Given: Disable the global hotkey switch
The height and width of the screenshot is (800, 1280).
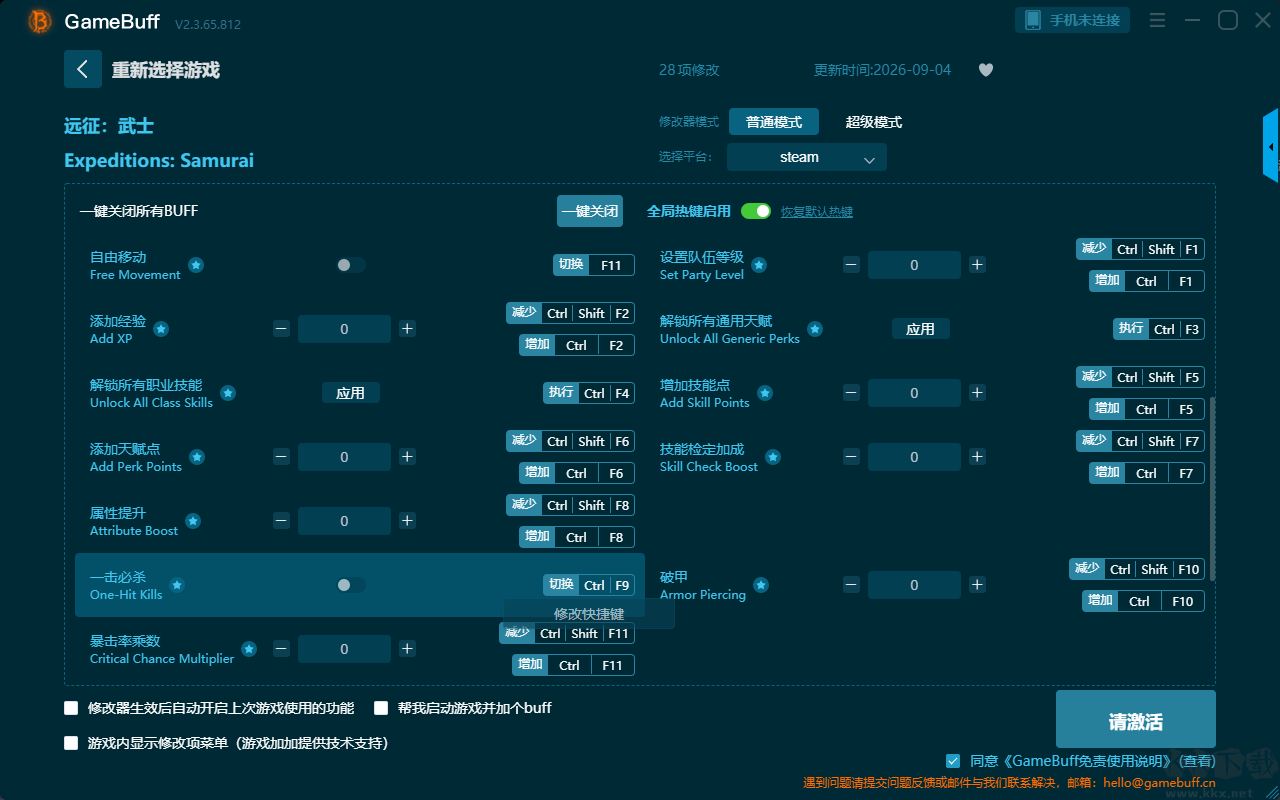Looking at the screenshot, I should coord(756,211).
